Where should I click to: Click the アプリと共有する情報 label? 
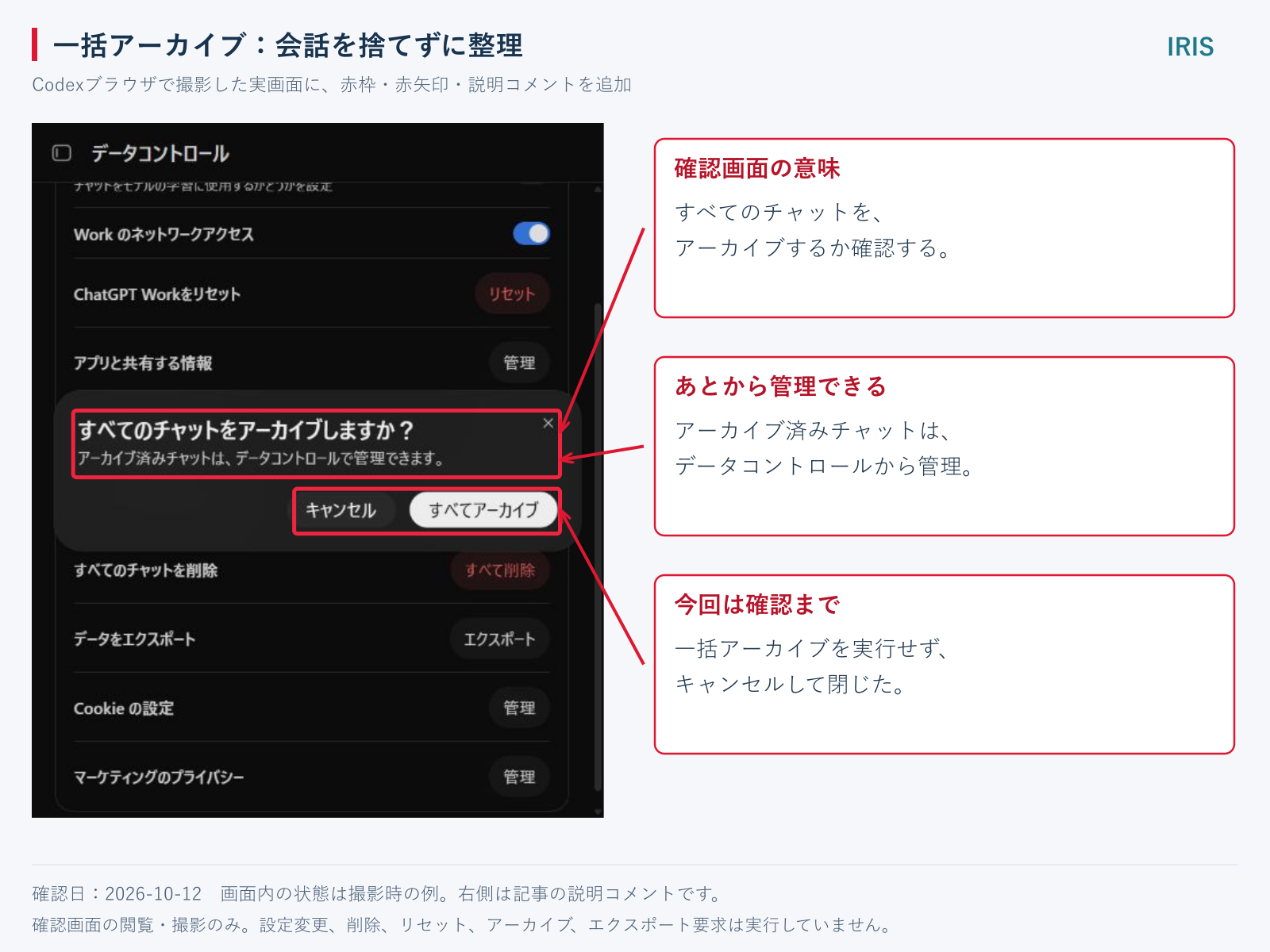tap(143, 363)
